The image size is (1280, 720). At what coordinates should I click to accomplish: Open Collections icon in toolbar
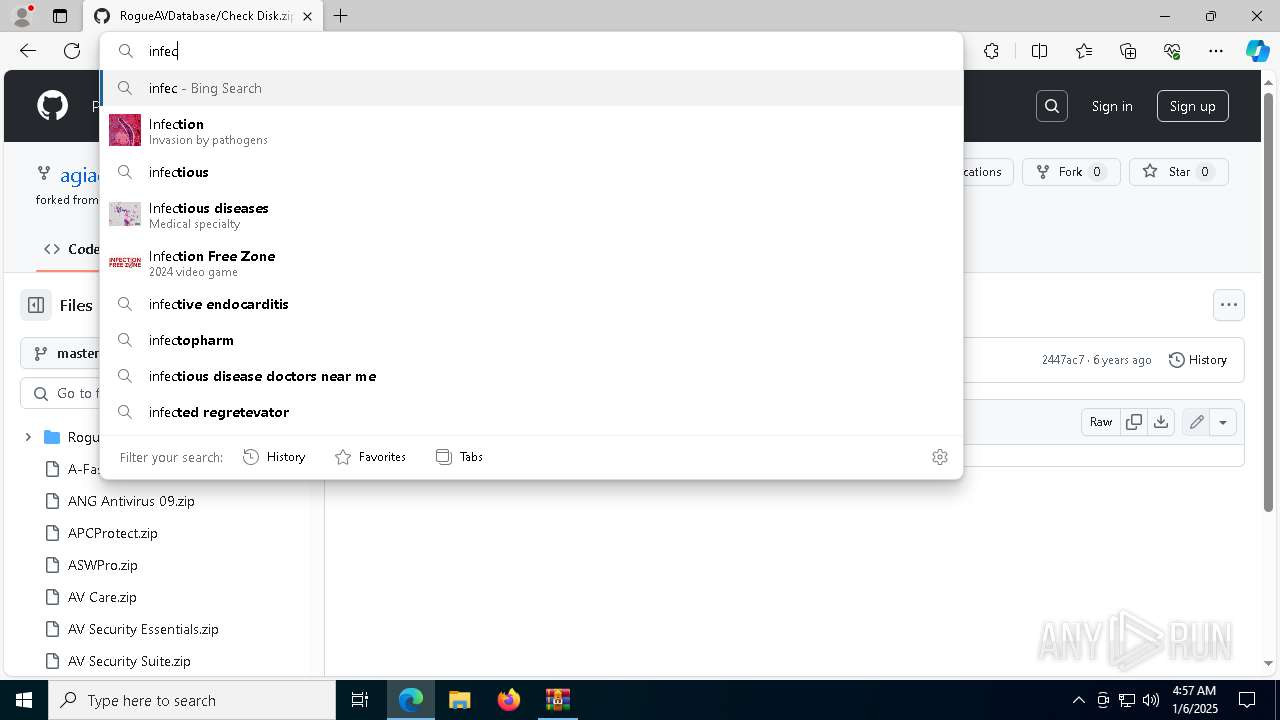point(1128,51)
